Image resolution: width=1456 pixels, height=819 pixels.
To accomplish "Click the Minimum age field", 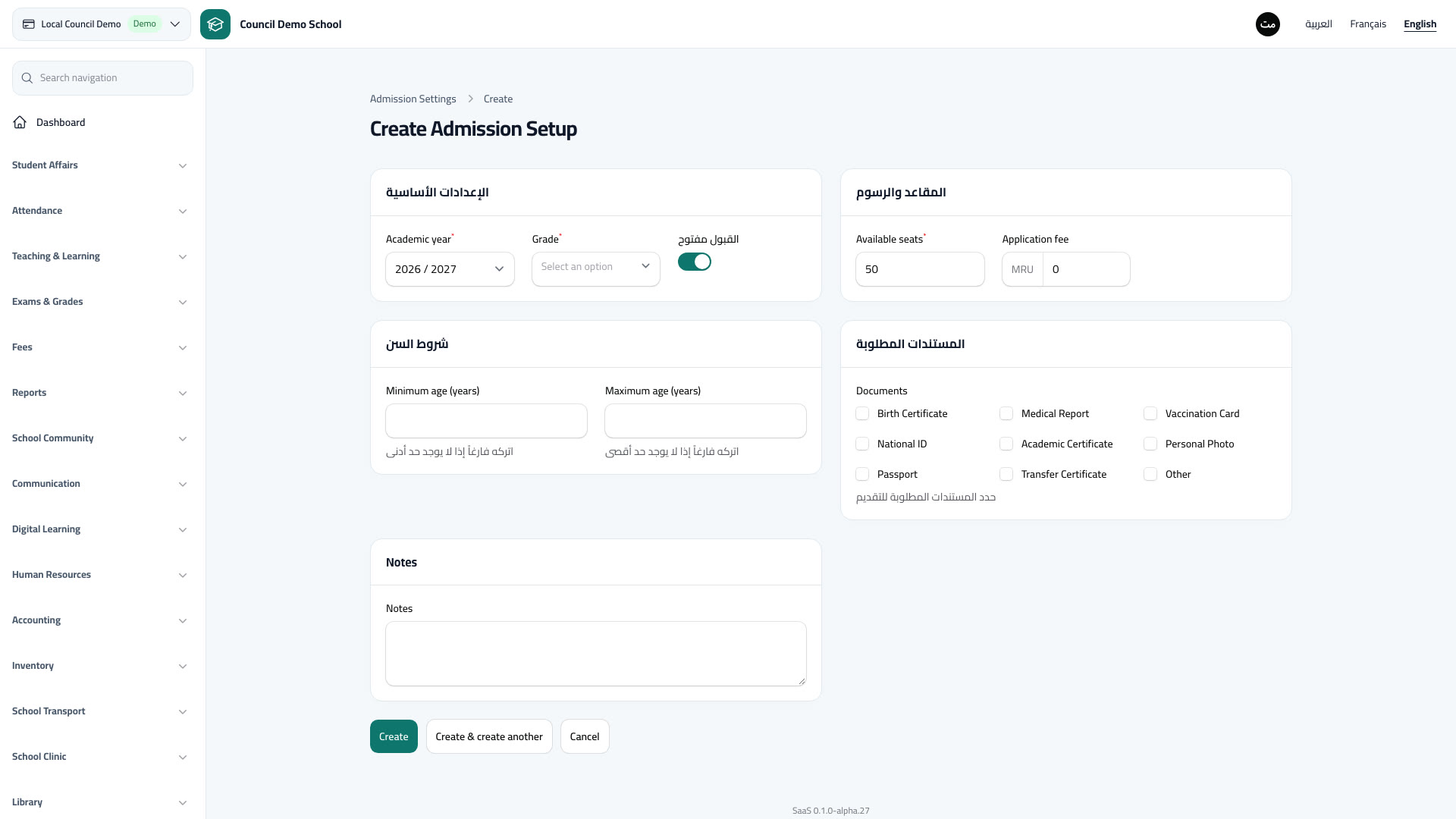I will [x=486, y=421].
